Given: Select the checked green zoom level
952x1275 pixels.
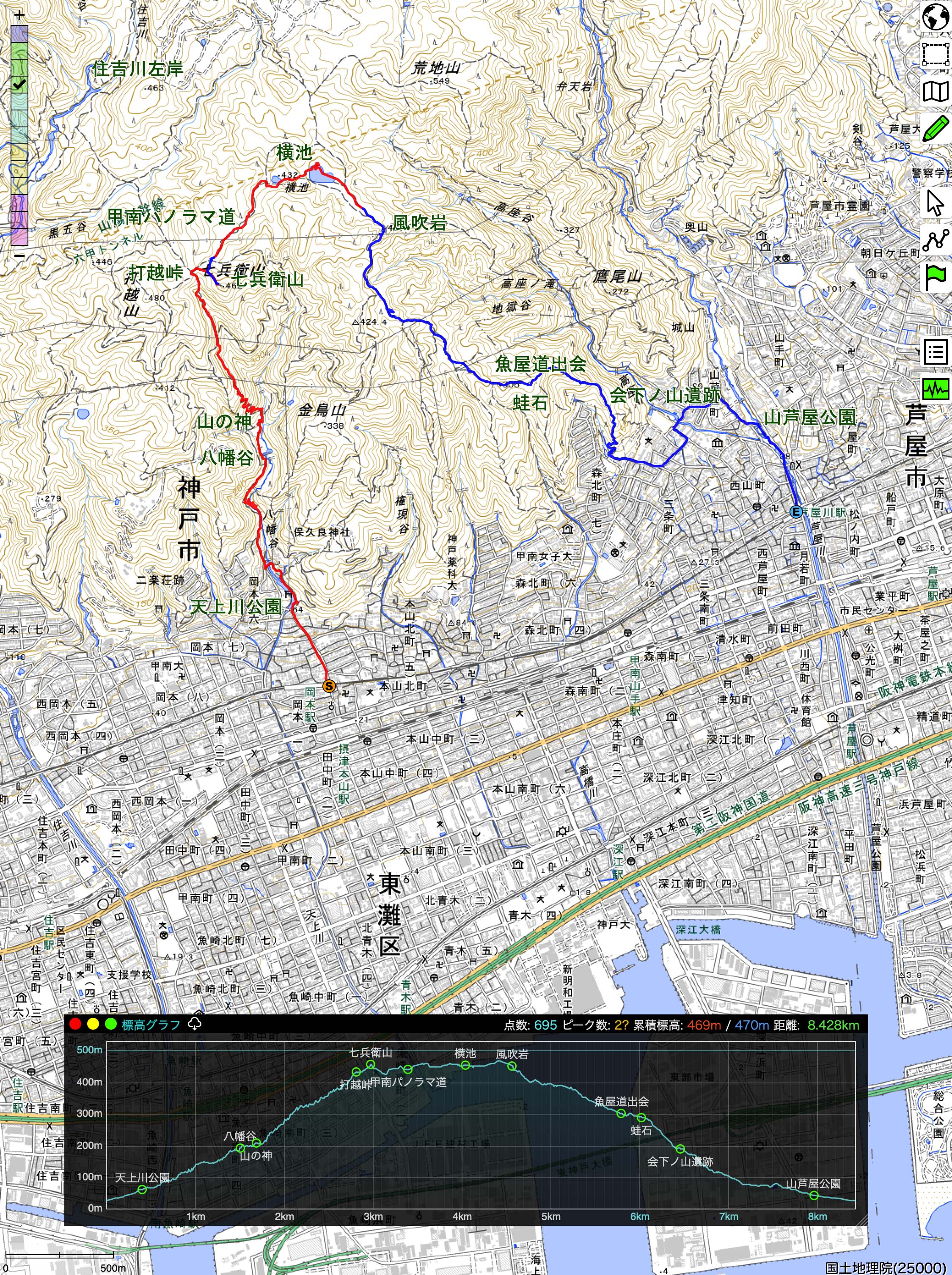Looking at the screenshot, I should click(x=19, y=85).
